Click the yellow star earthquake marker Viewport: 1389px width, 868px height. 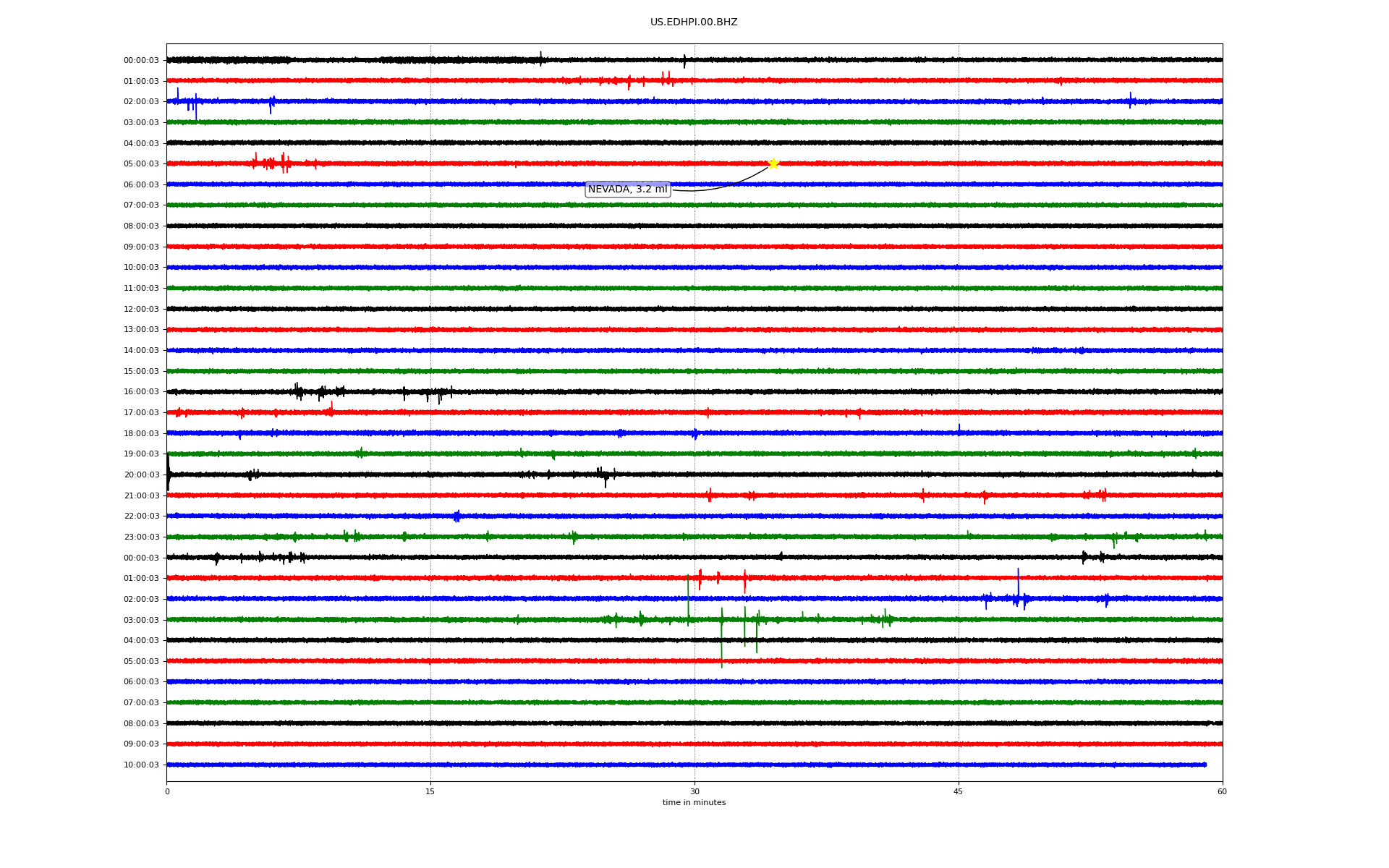[773, 163]
